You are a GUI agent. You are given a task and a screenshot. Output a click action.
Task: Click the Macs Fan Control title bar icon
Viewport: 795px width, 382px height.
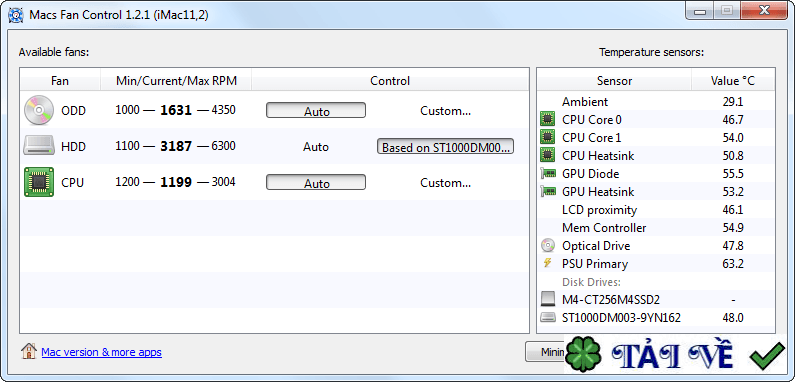click(x=16, y=14)
